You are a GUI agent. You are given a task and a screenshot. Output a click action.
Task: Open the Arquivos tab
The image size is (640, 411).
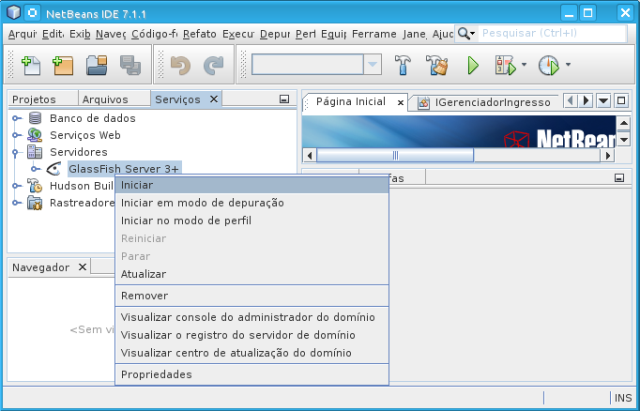[x=105, y=100]
